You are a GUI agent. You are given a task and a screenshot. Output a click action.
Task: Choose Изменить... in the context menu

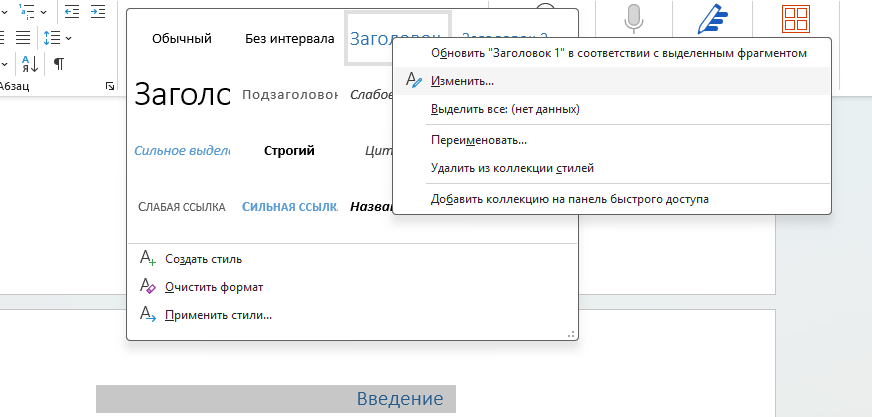pyautogui.click(x=612, y=81)
